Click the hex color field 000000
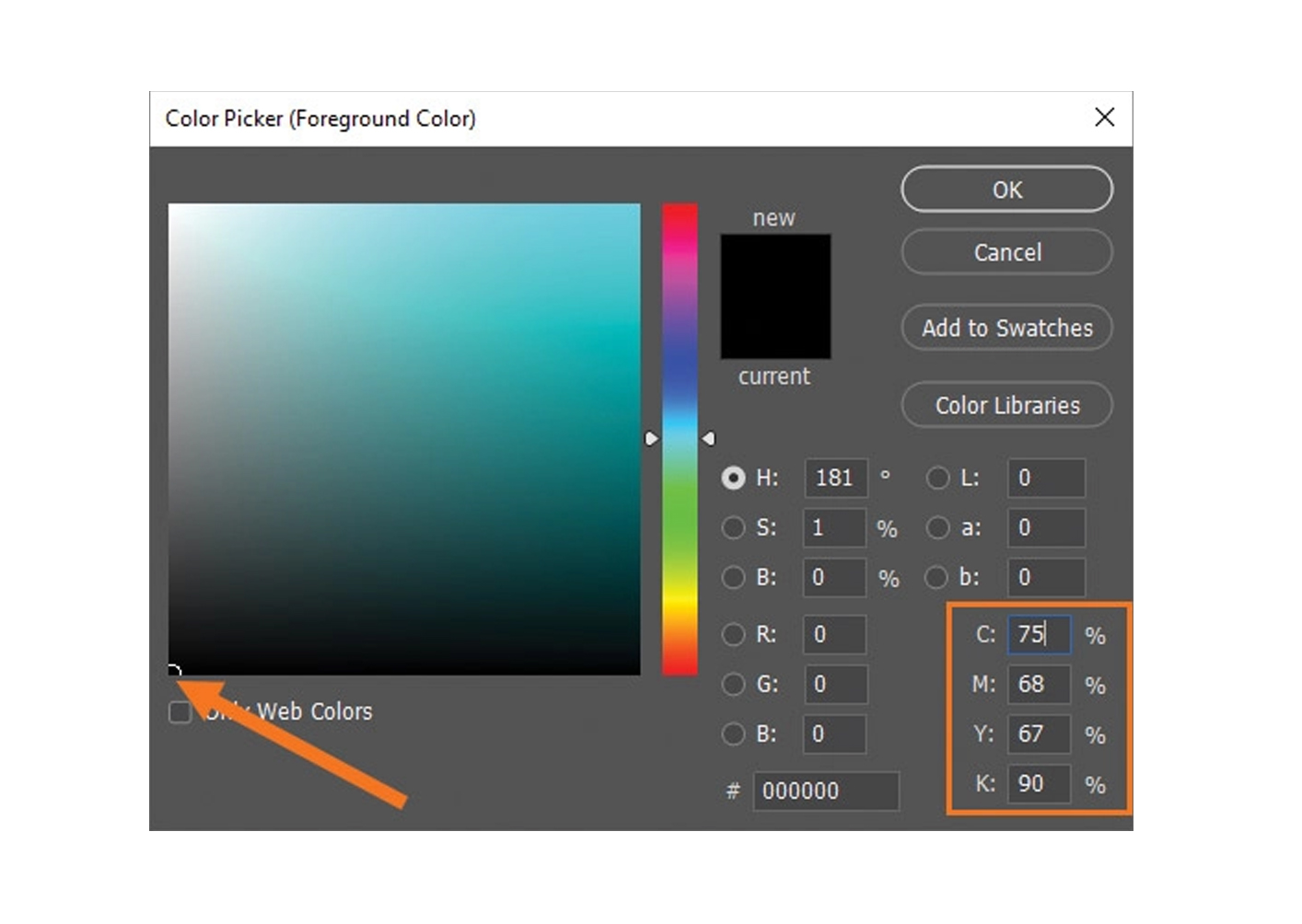 point(826,791)
